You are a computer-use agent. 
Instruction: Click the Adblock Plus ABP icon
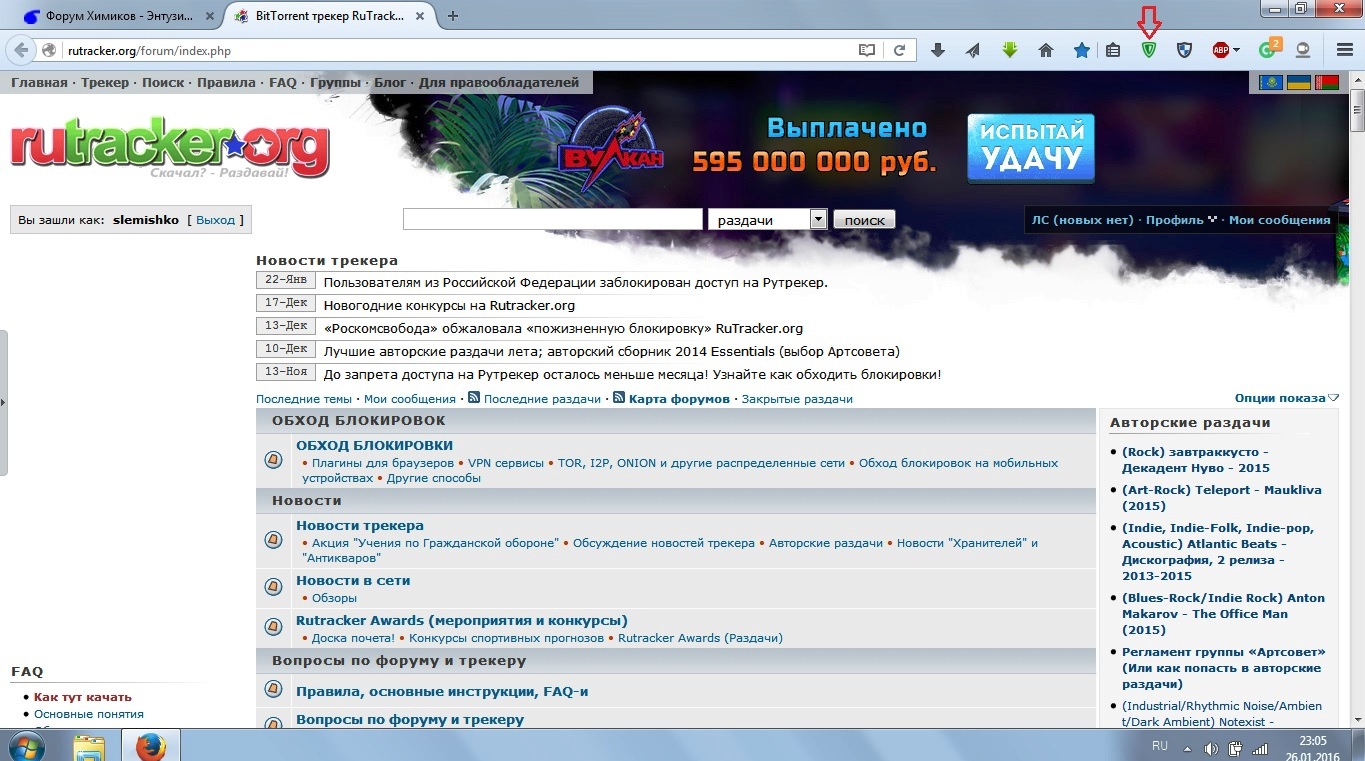pos(1220,50)
